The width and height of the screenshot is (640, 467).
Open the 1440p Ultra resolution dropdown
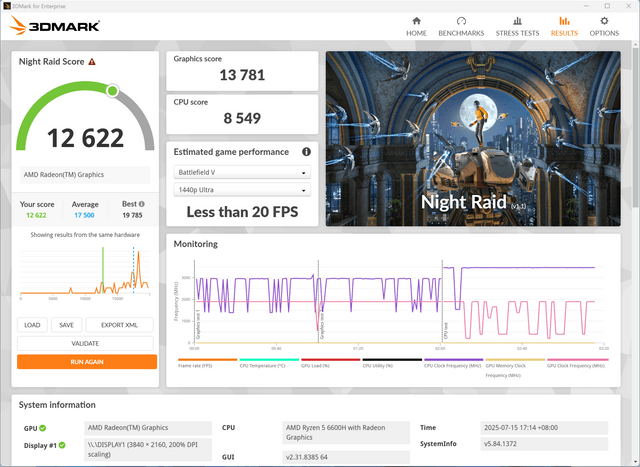pos(242,190)
